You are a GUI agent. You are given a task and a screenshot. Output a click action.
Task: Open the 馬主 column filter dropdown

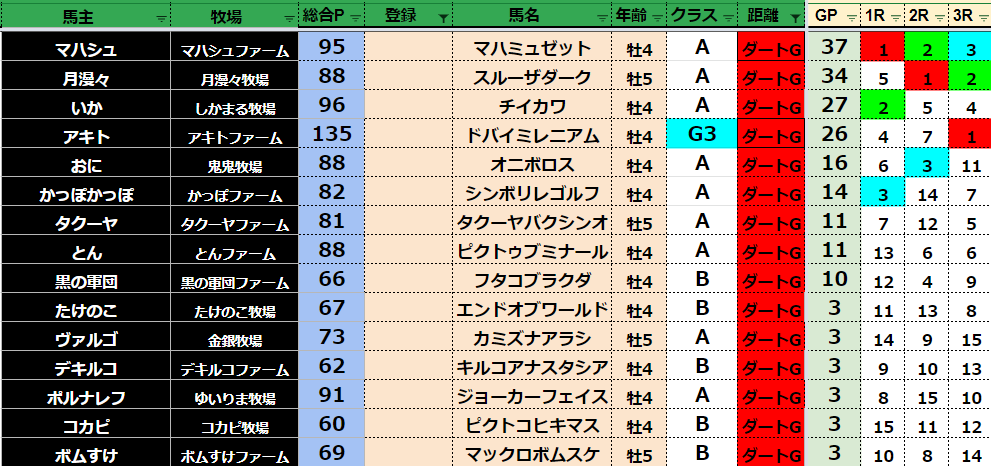coord(161,18)
